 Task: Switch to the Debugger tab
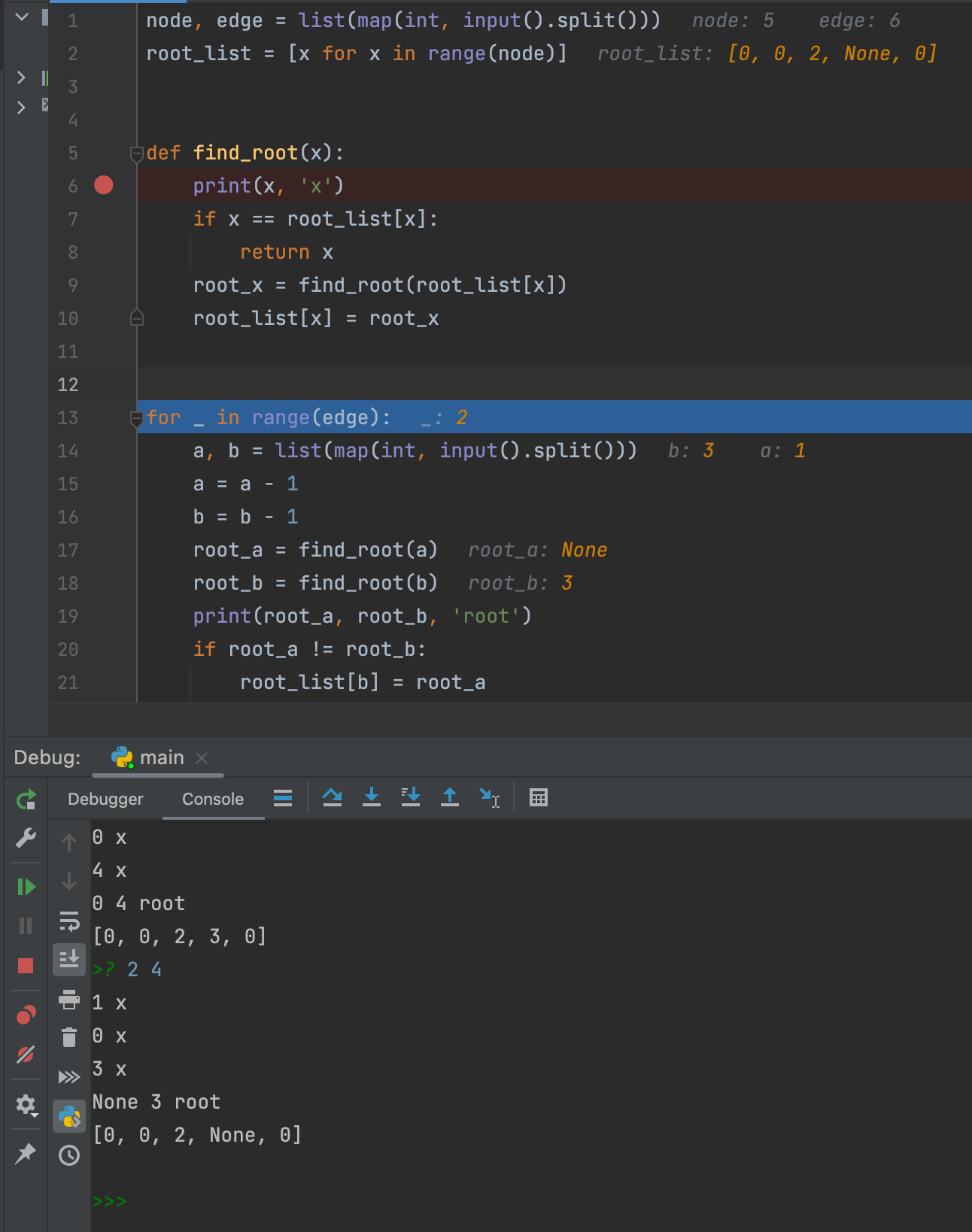105,799
